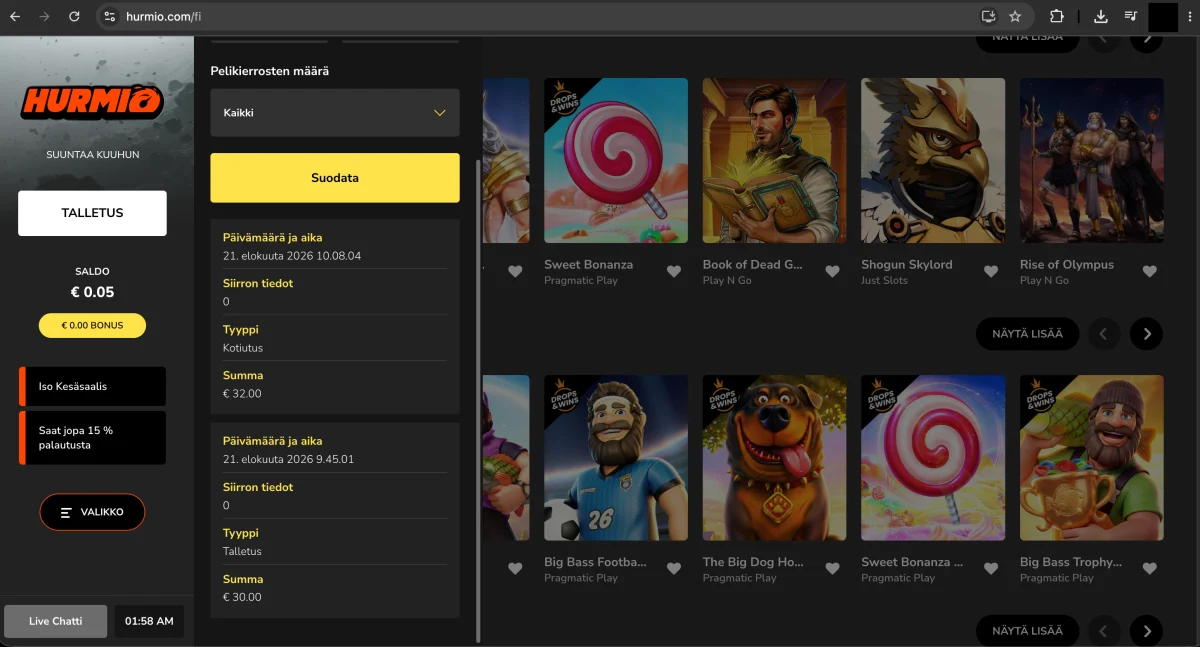Open Rise of Olympus game thumbnail
This screenshot has height=647, width=1200.
pos(1092,160)
